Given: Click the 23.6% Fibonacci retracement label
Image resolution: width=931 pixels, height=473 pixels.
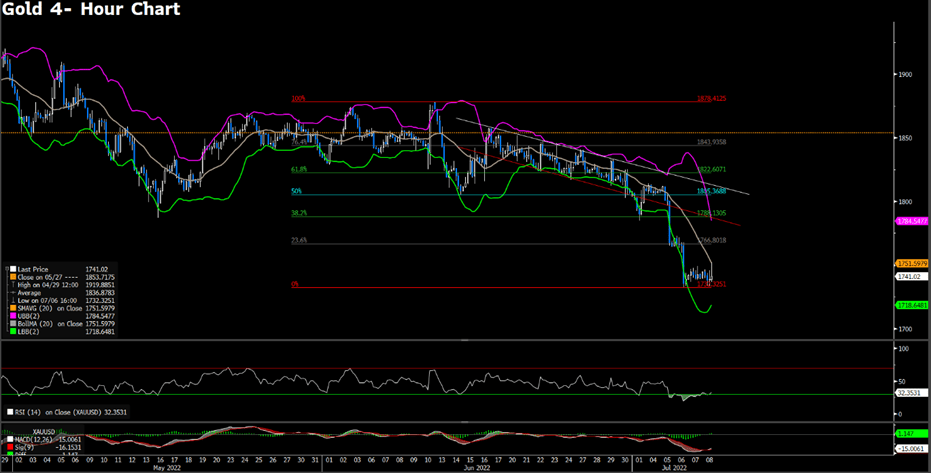Looking at the screenshot, I should click(299, 241).
